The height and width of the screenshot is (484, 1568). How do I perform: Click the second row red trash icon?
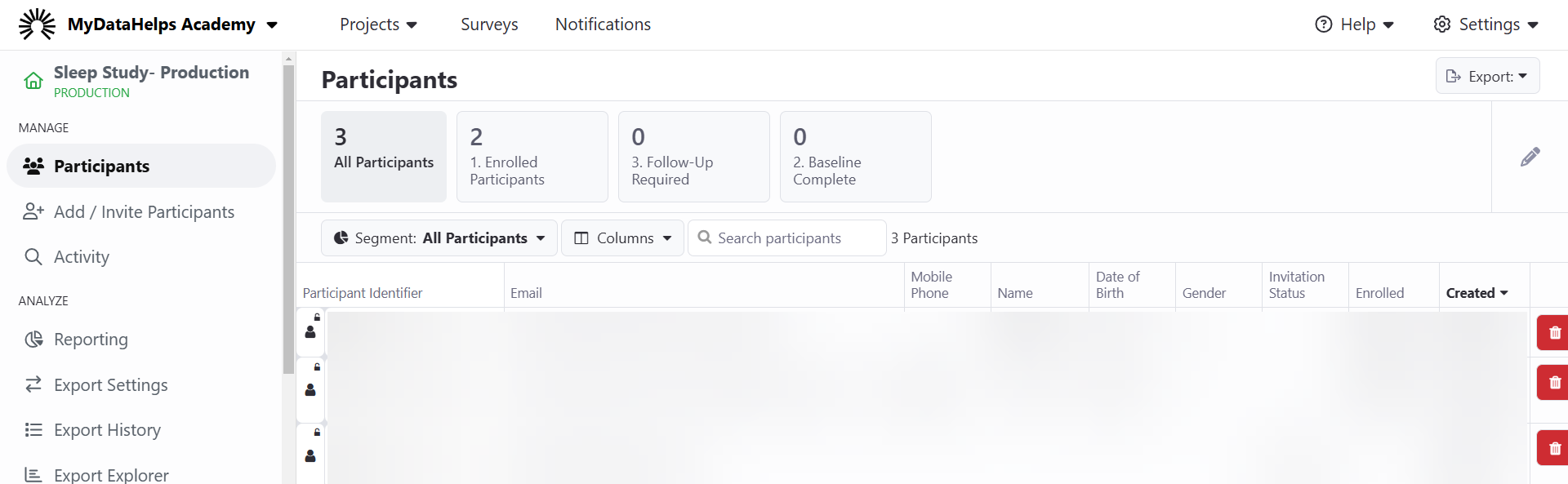point(1554,382)
